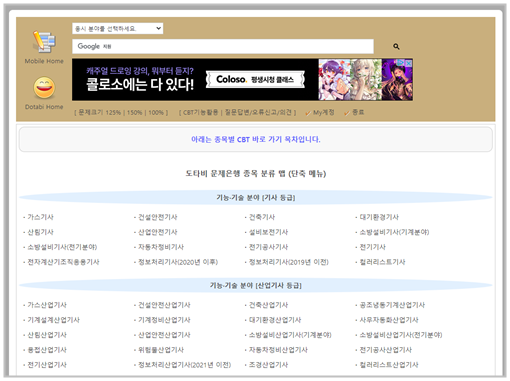Image resolution: width=510 pixels, height=381 pixels.
Task: Open CBT기능활용 link
Action: pos(200,113)
